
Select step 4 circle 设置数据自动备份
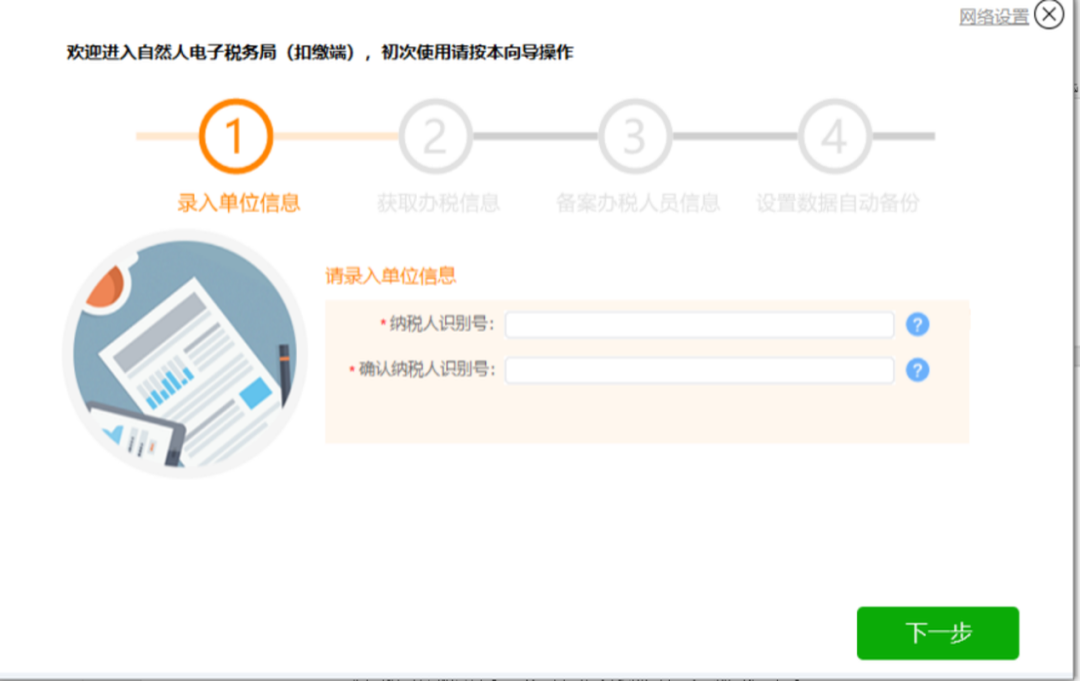click(x=834, y=136)
